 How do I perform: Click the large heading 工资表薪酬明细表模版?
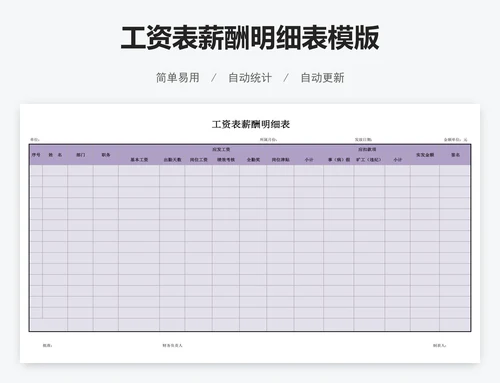250,37
